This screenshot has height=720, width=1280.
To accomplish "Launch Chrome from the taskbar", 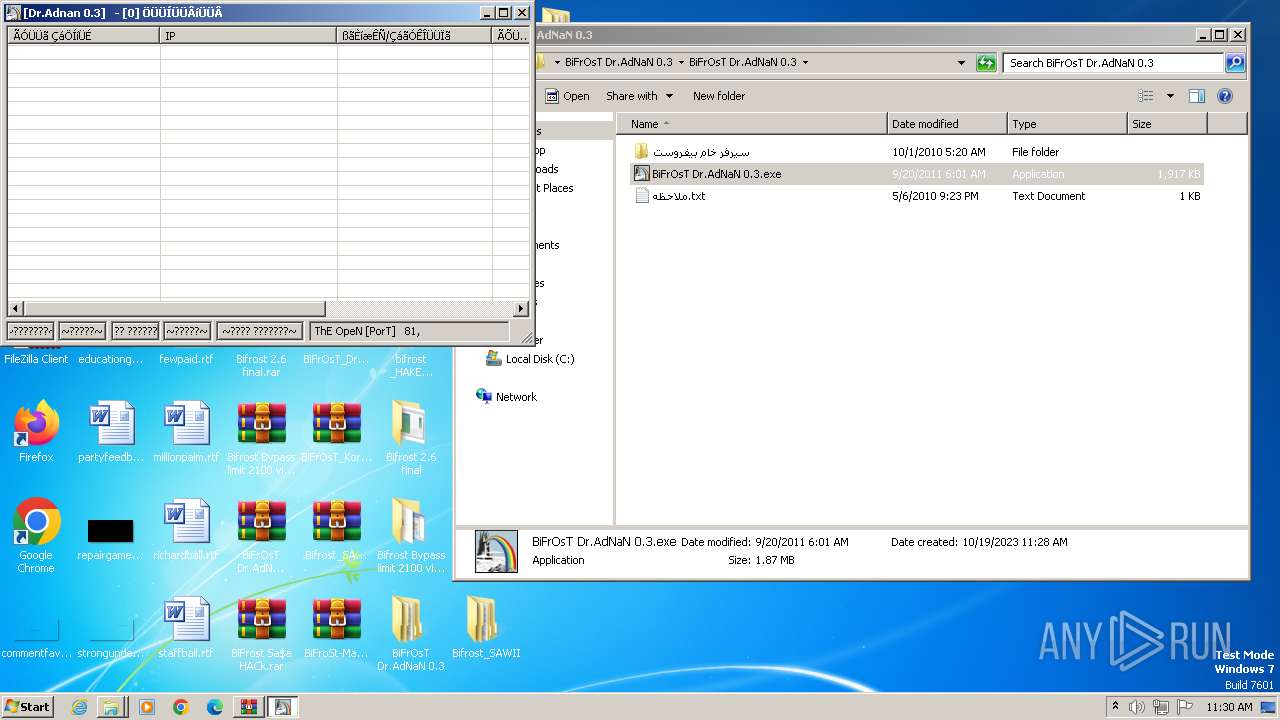I will point(180,707).
